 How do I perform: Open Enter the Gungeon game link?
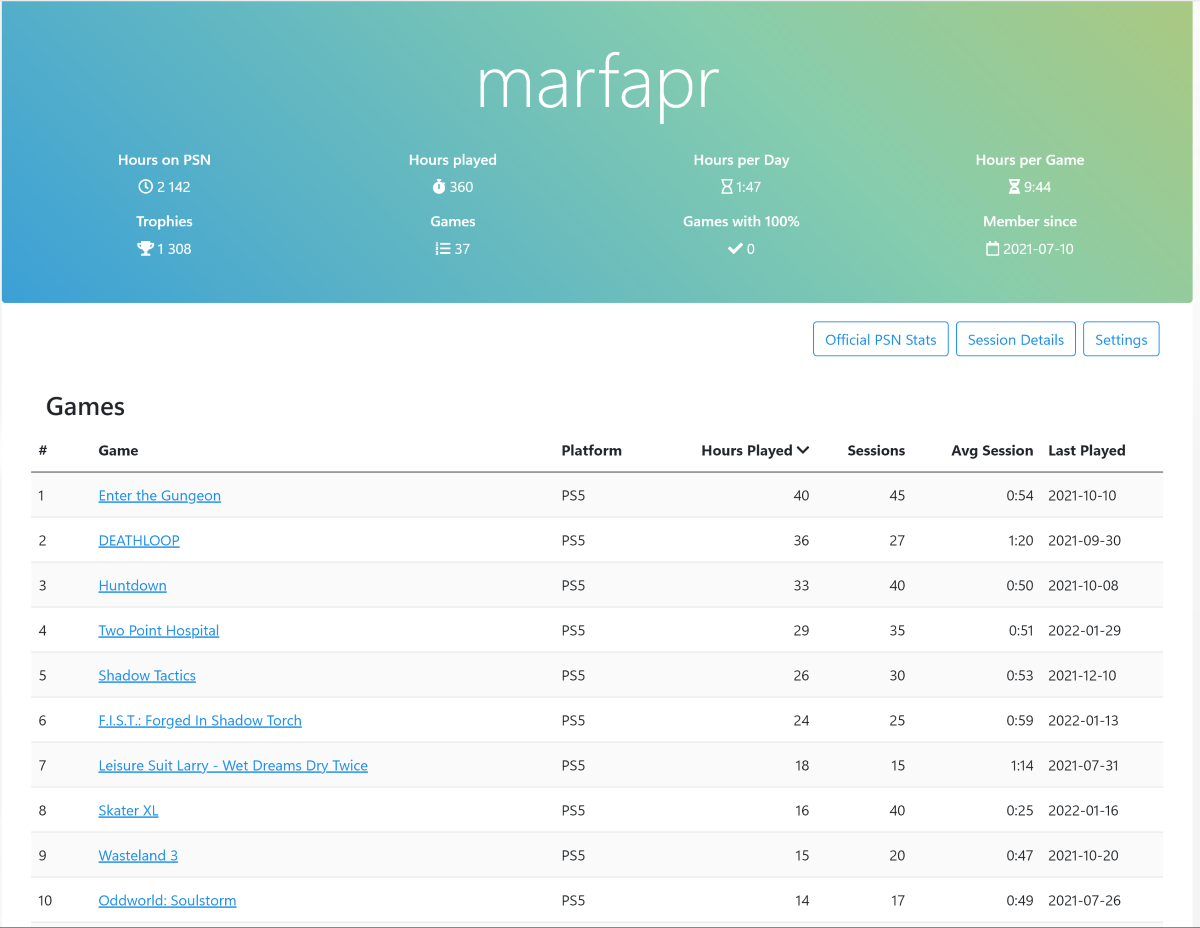160,496
